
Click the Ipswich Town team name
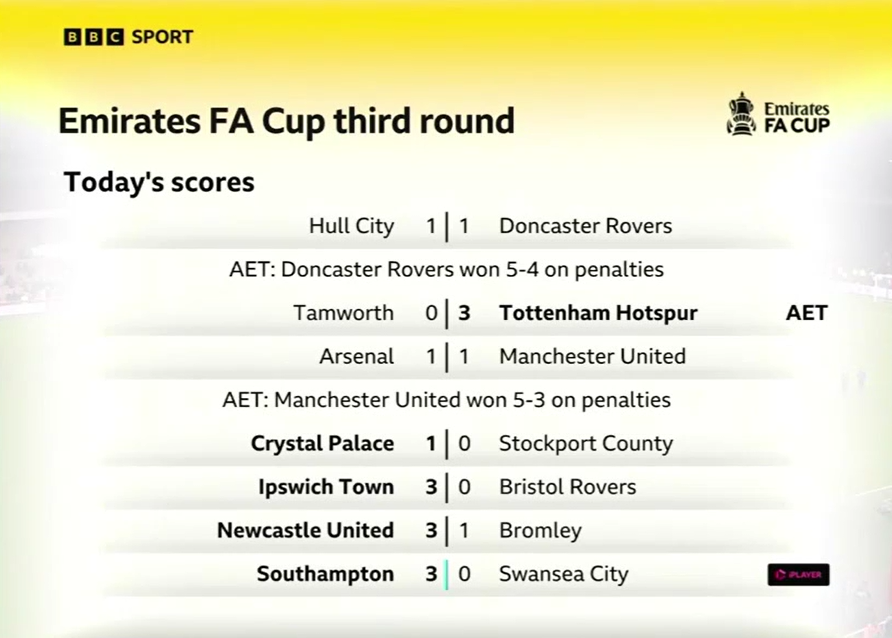point(326,487)
